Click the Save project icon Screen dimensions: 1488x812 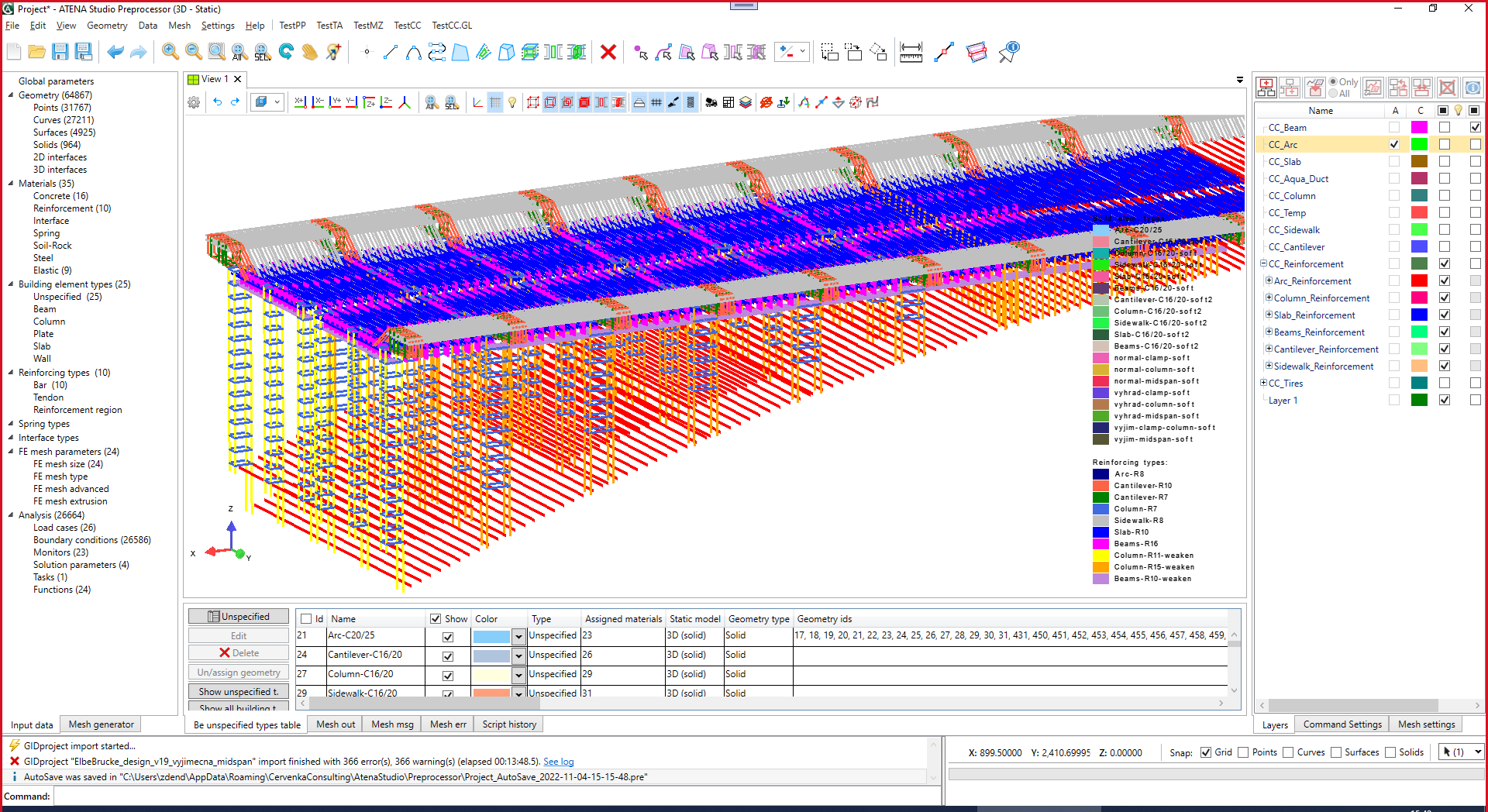tap(60, 52)
